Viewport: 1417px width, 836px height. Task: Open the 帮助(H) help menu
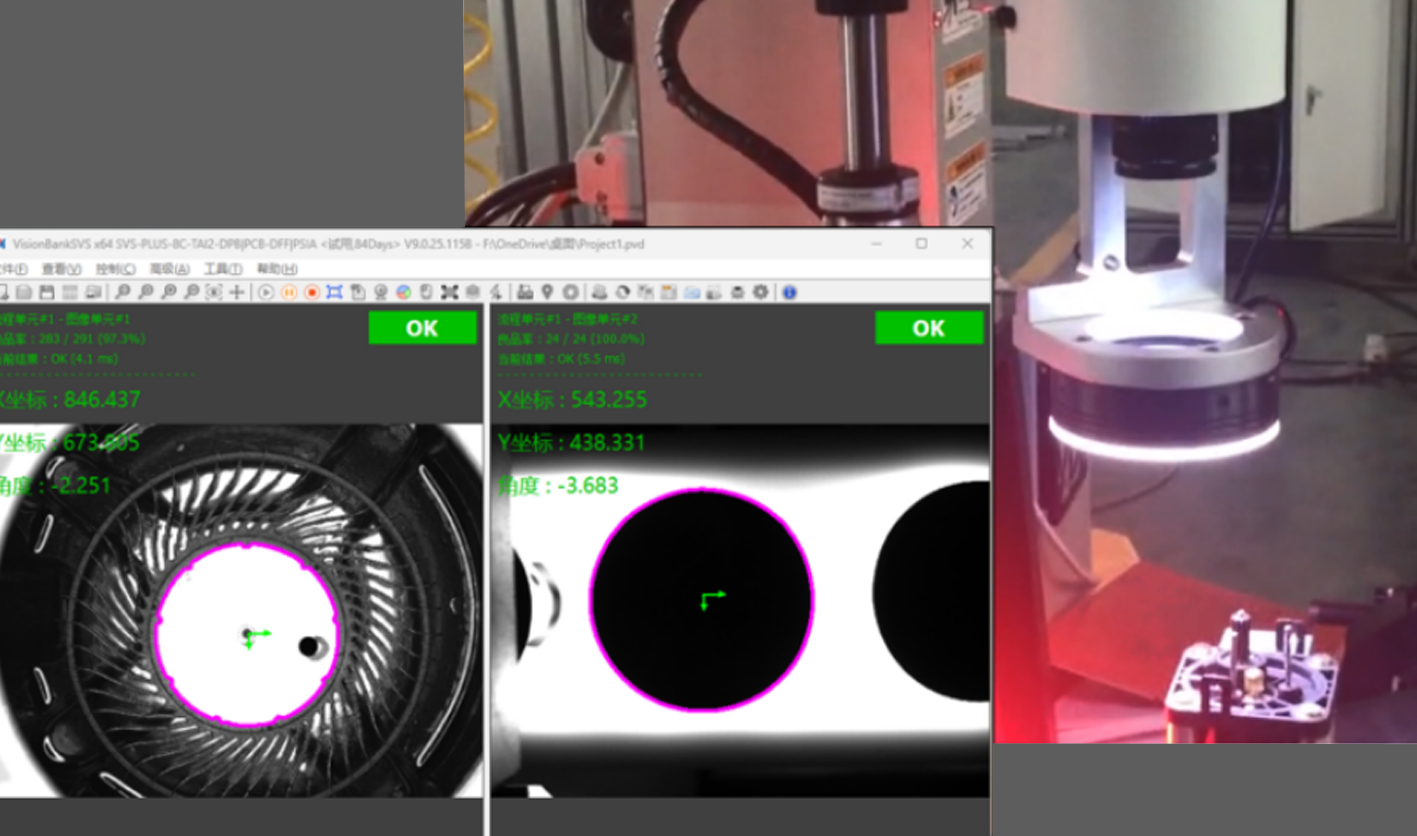pyautogui.click(x=277, y=269)
